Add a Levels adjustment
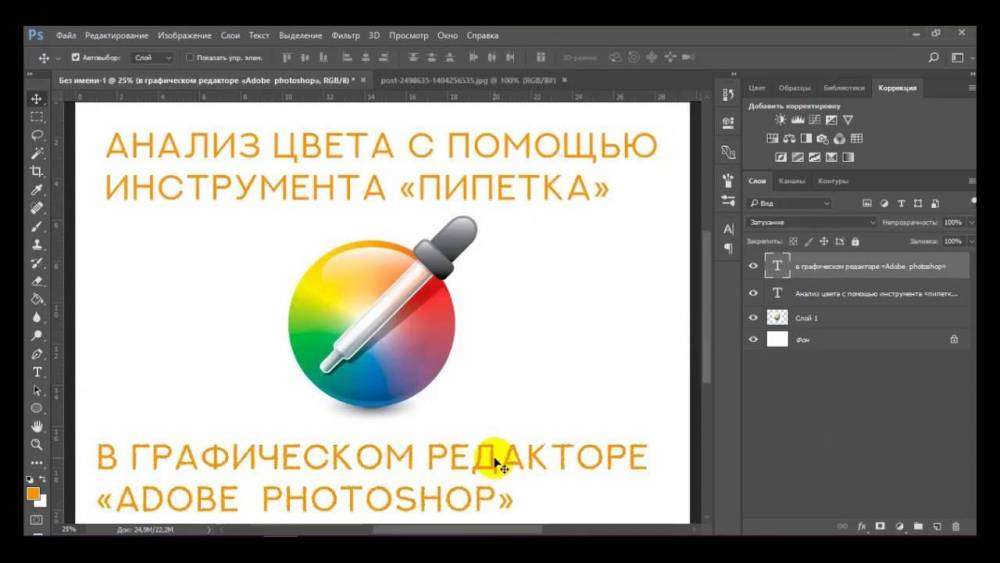This screenshot has width=1000, height=563. pyautogui.click(x=797, y=119)
